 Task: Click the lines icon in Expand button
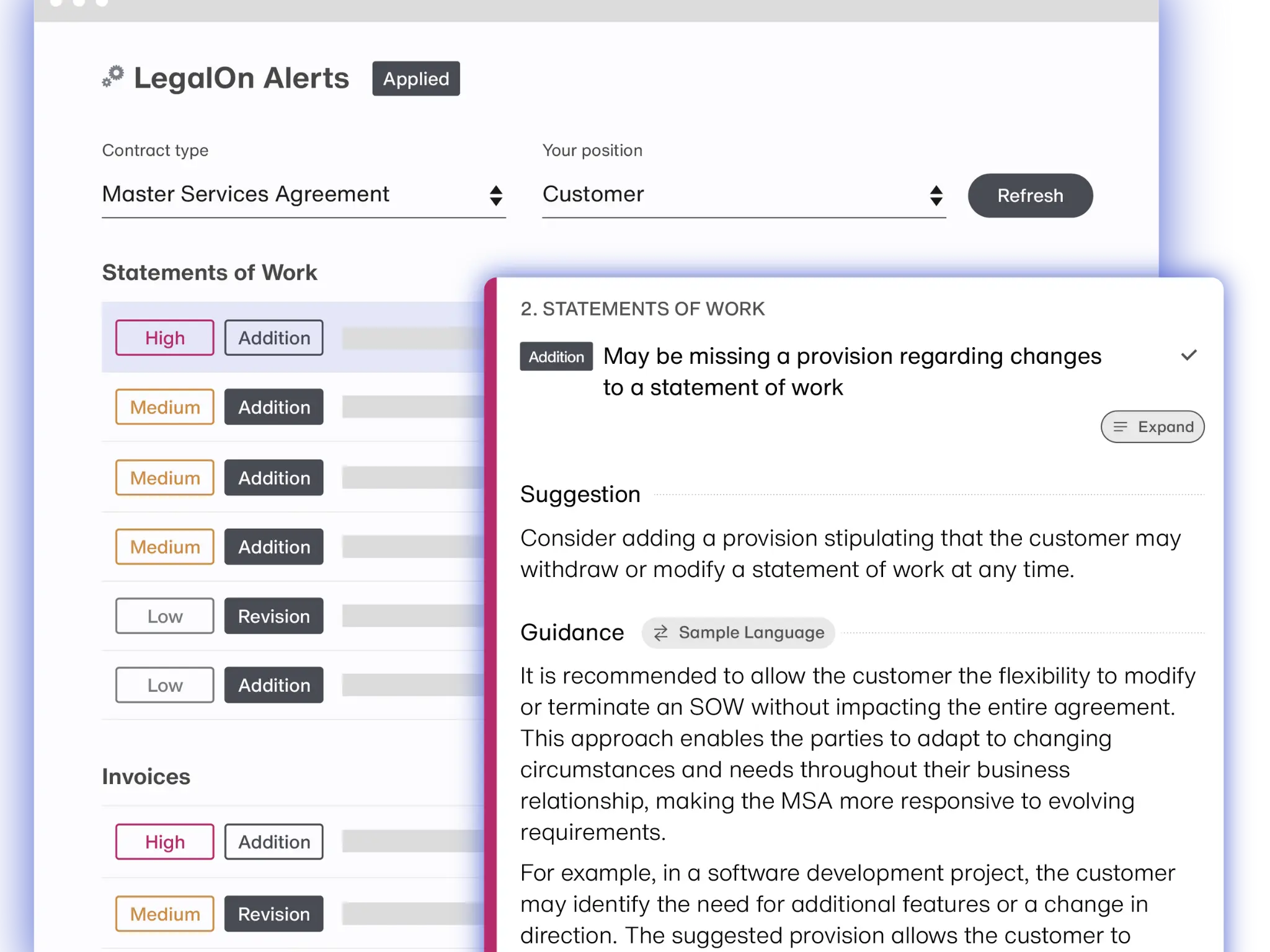pos(1120,426)
